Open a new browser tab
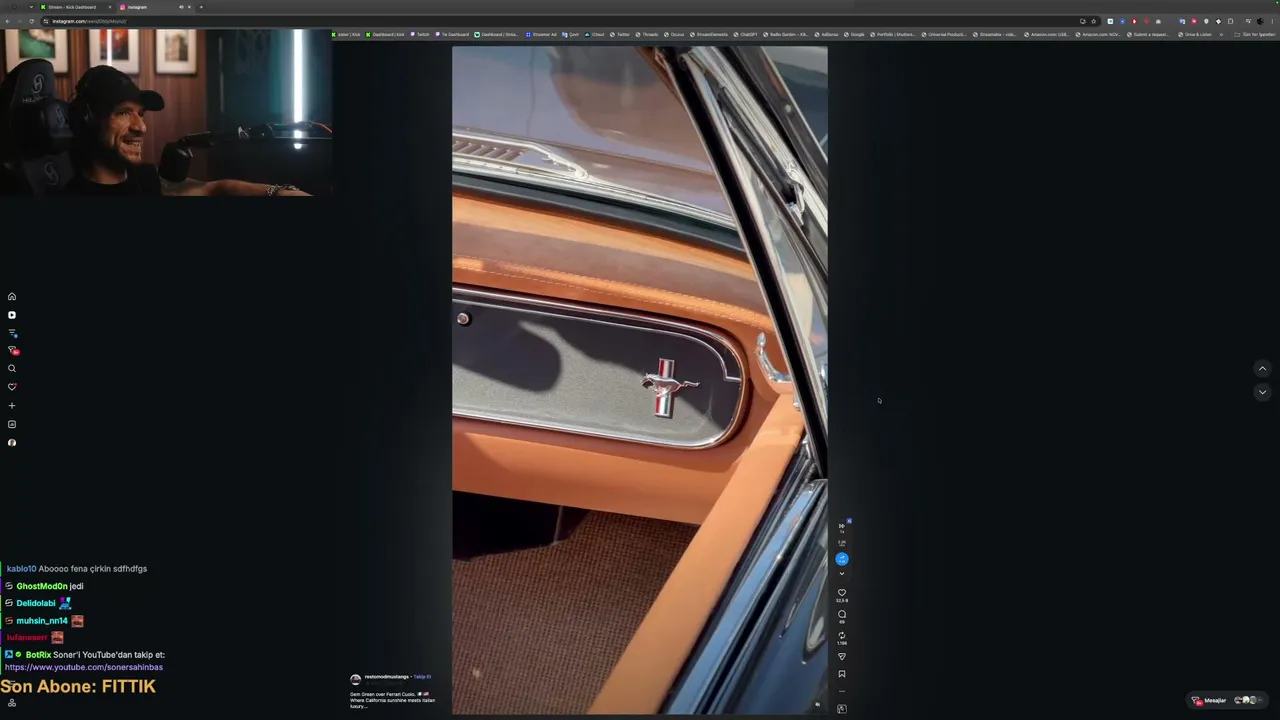1280x720 pixels. pyautogui.click(x=201, y=7)
